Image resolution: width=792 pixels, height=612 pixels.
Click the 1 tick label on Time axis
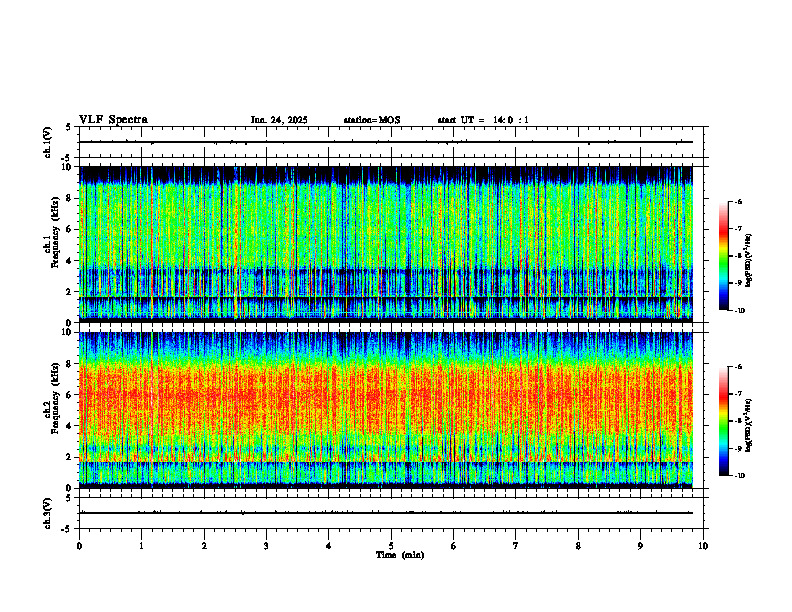point(141,546)
